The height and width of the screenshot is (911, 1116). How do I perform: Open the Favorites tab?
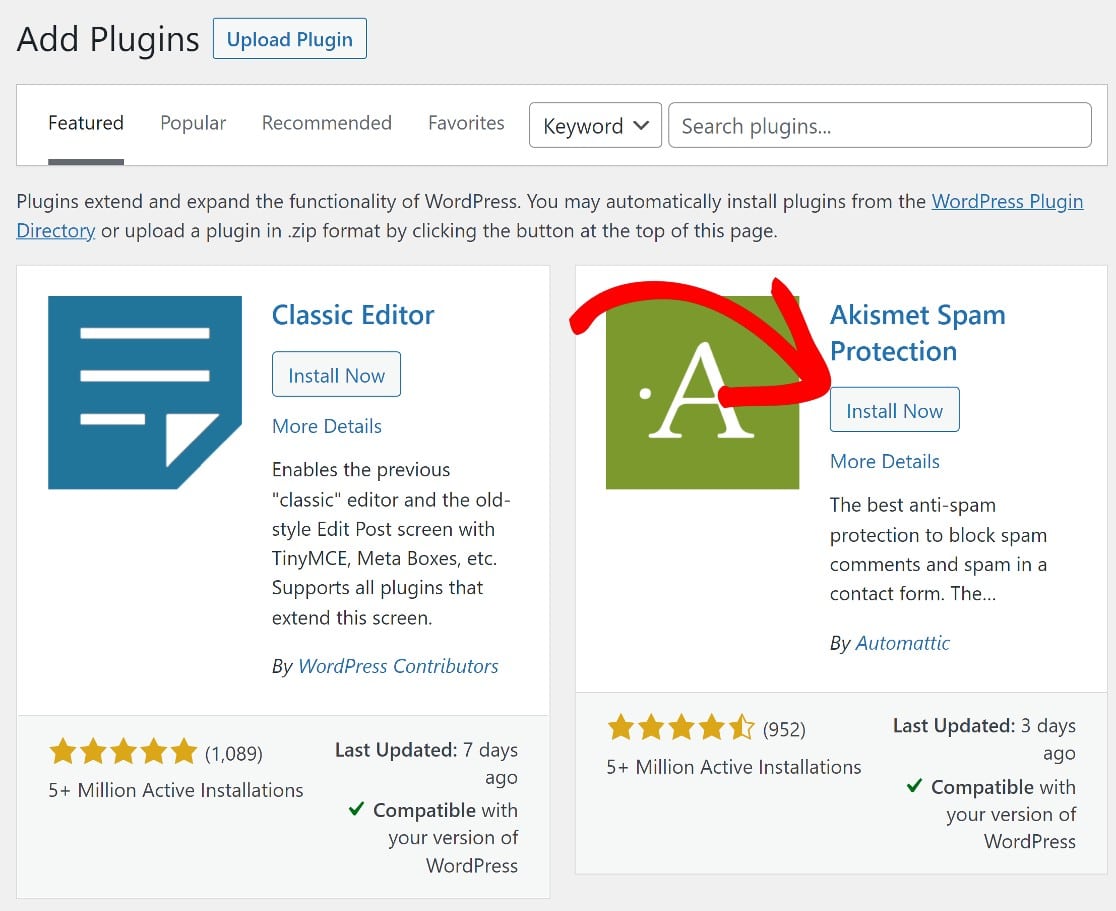pyautogui.click(x=466, y=123)
